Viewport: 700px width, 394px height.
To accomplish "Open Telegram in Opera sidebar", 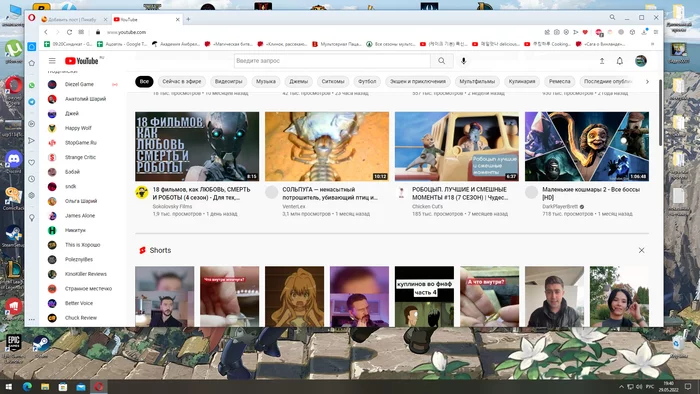I will coord(32,102).
